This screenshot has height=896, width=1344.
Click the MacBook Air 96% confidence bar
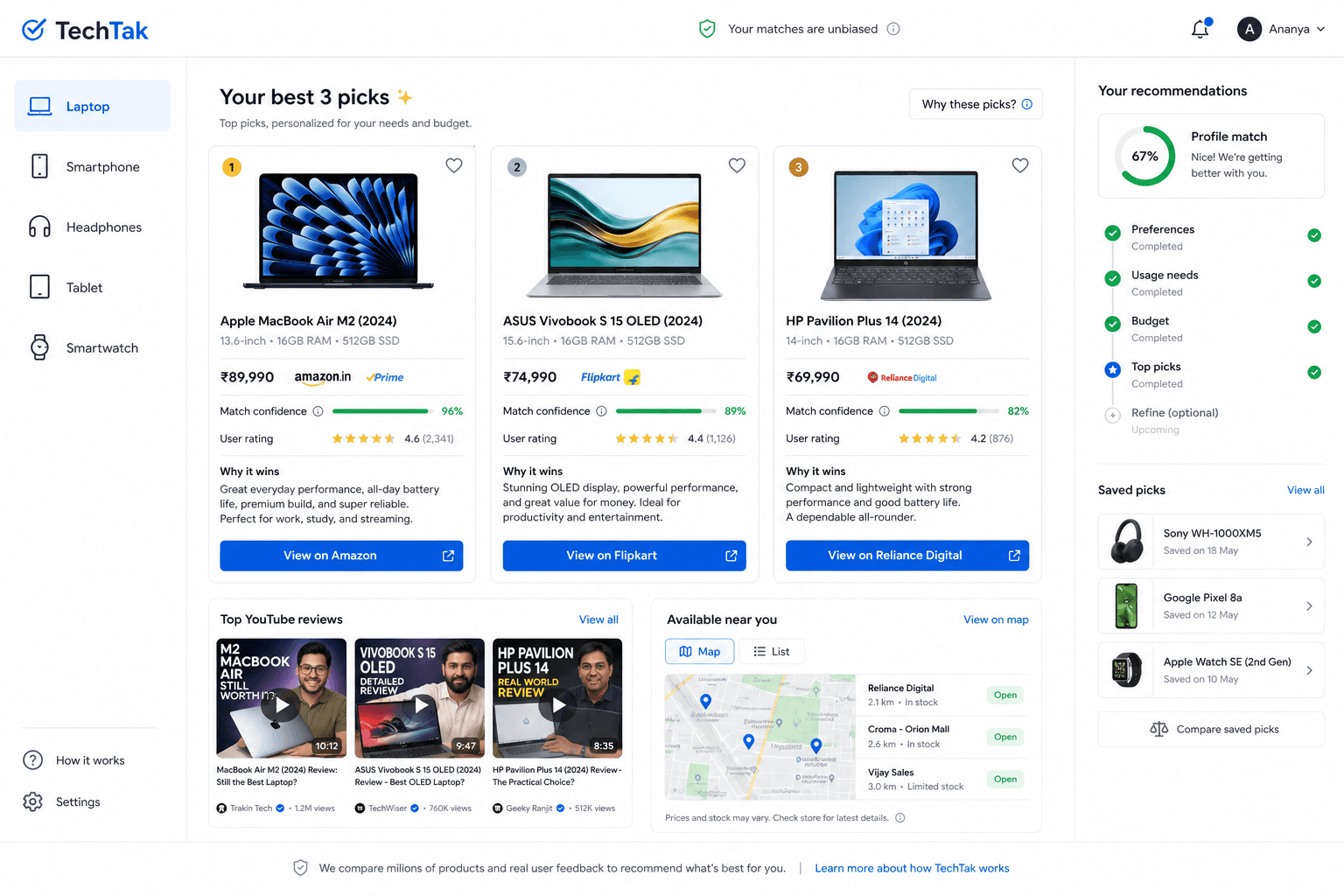tap(383, 411)
